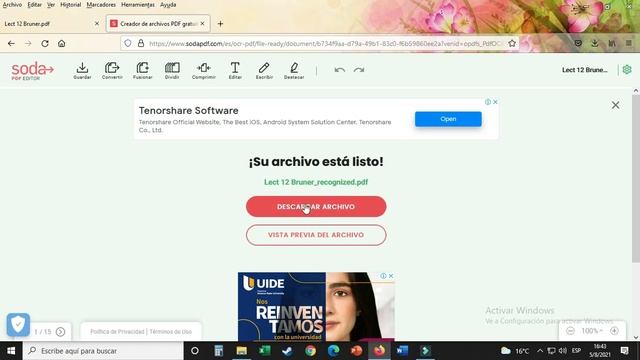Open Archivo menu
Image resolution: width=640 pixels, height=360 pixels.
[x=12, y=5]
